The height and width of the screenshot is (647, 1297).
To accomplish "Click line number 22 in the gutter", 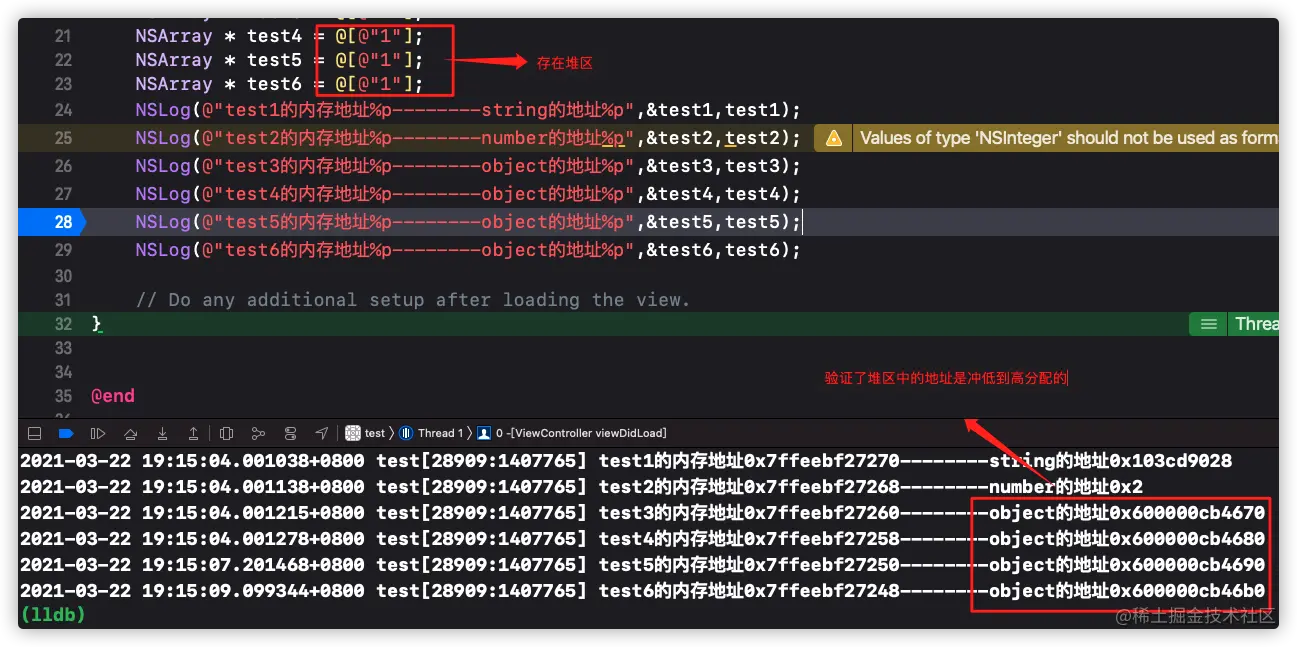I will 63,60.
